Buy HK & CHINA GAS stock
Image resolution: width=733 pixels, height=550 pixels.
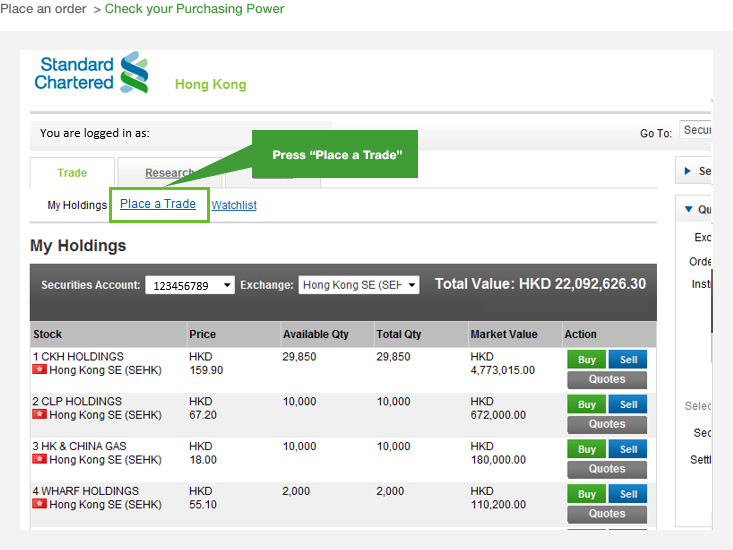(587, 449)
